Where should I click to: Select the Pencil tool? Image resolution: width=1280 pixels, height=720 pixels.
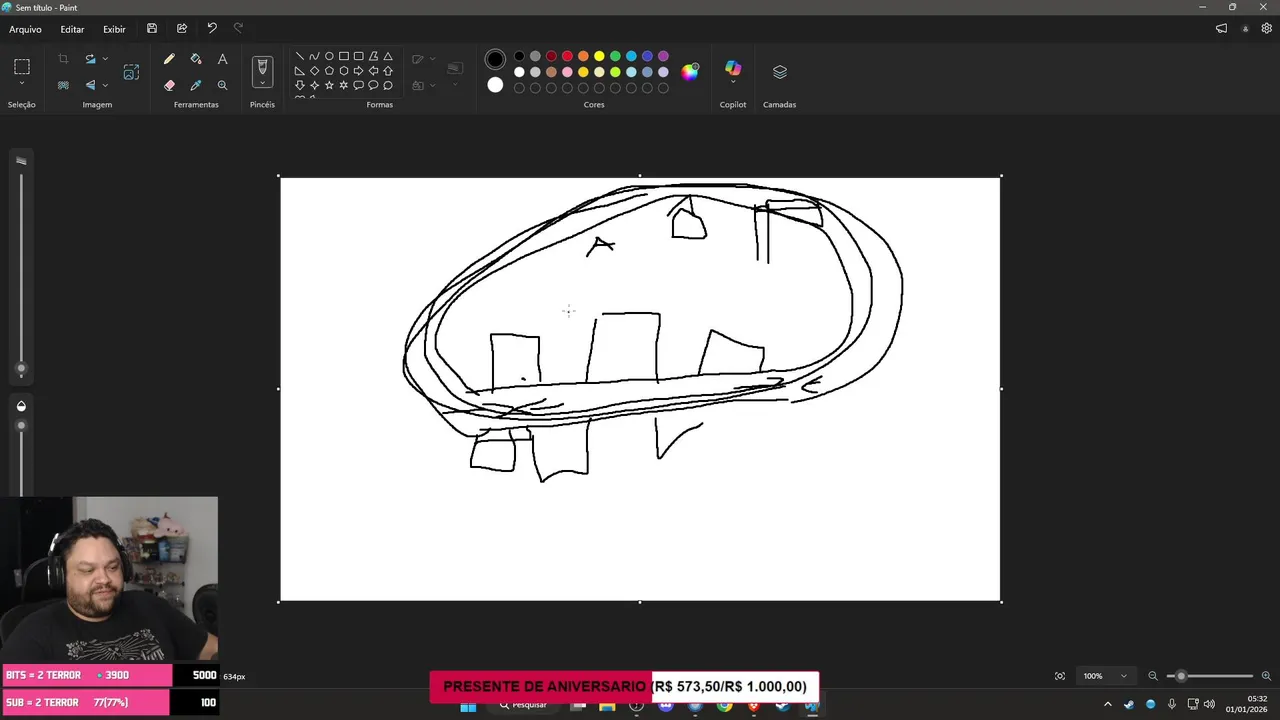pyautogui.click(x=169, y=59)
